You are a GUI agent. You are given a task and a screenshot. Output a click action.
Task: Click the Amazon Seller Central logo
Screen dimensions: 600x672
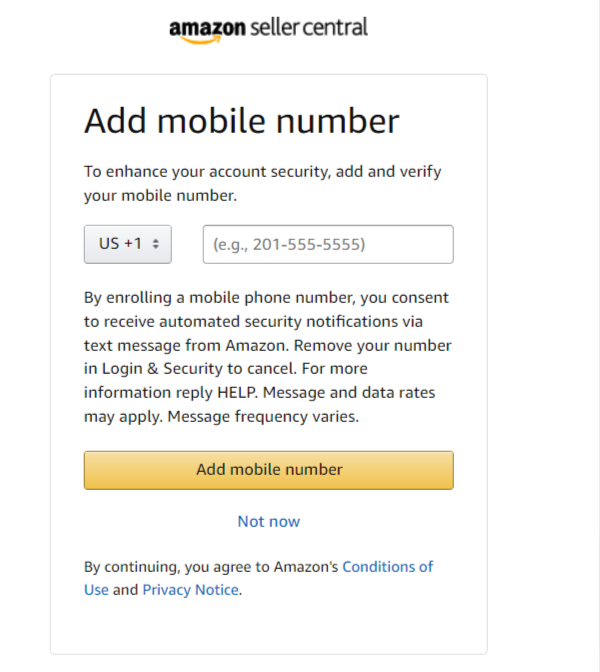click(x=268, y=28)
